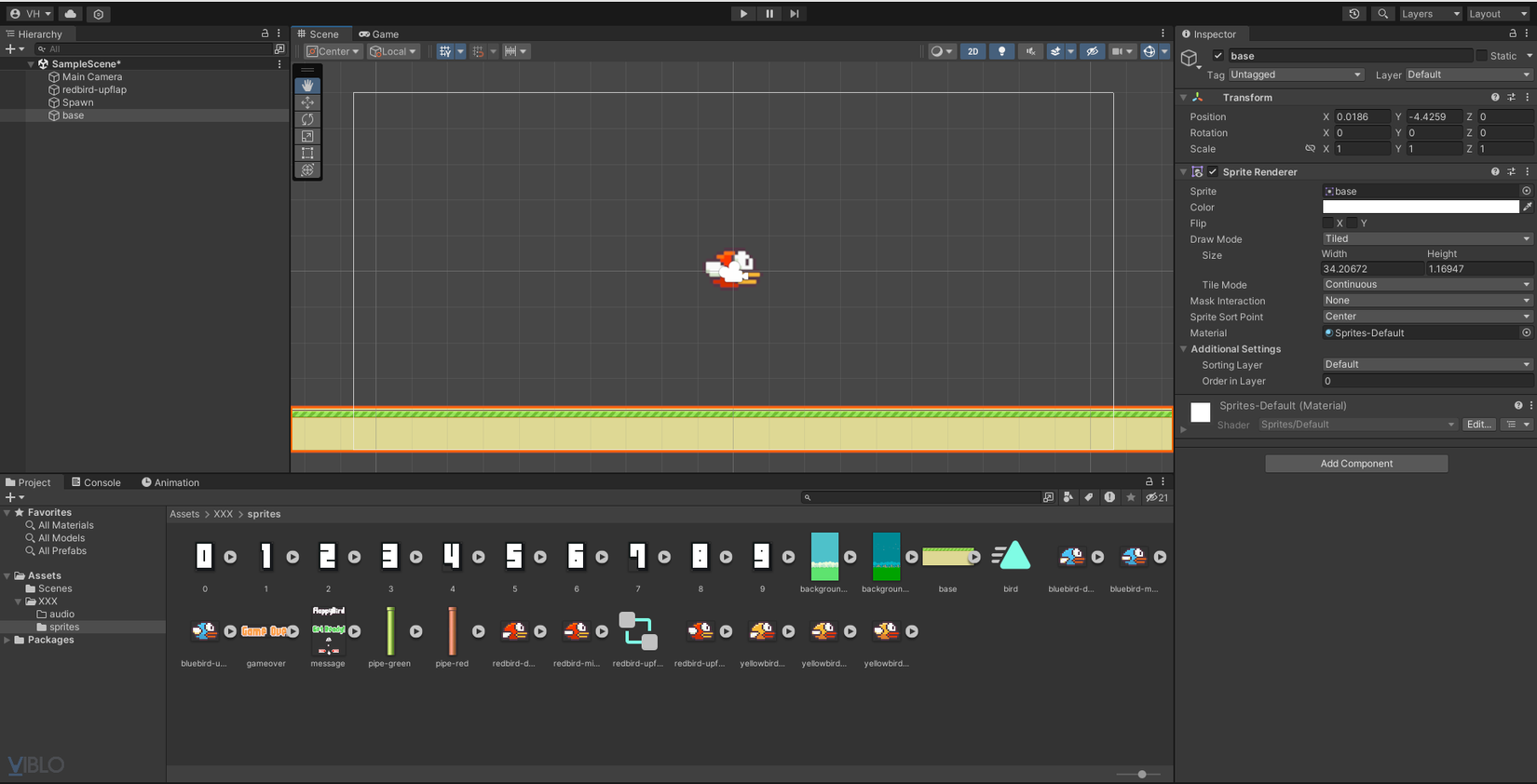The width and height of the screenshot is (1537, 784).
Task: Check the Flip Y checkbox
Action: pos(1352,223)
